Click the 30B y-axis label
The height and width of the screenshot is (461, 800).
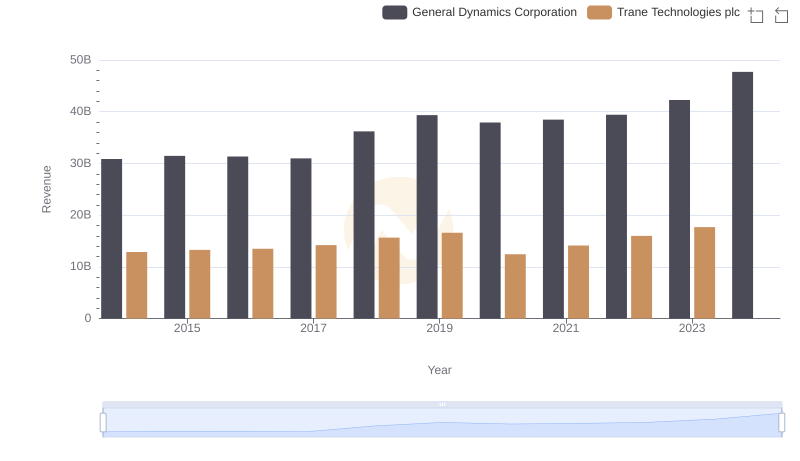click(x=81, y=163)
